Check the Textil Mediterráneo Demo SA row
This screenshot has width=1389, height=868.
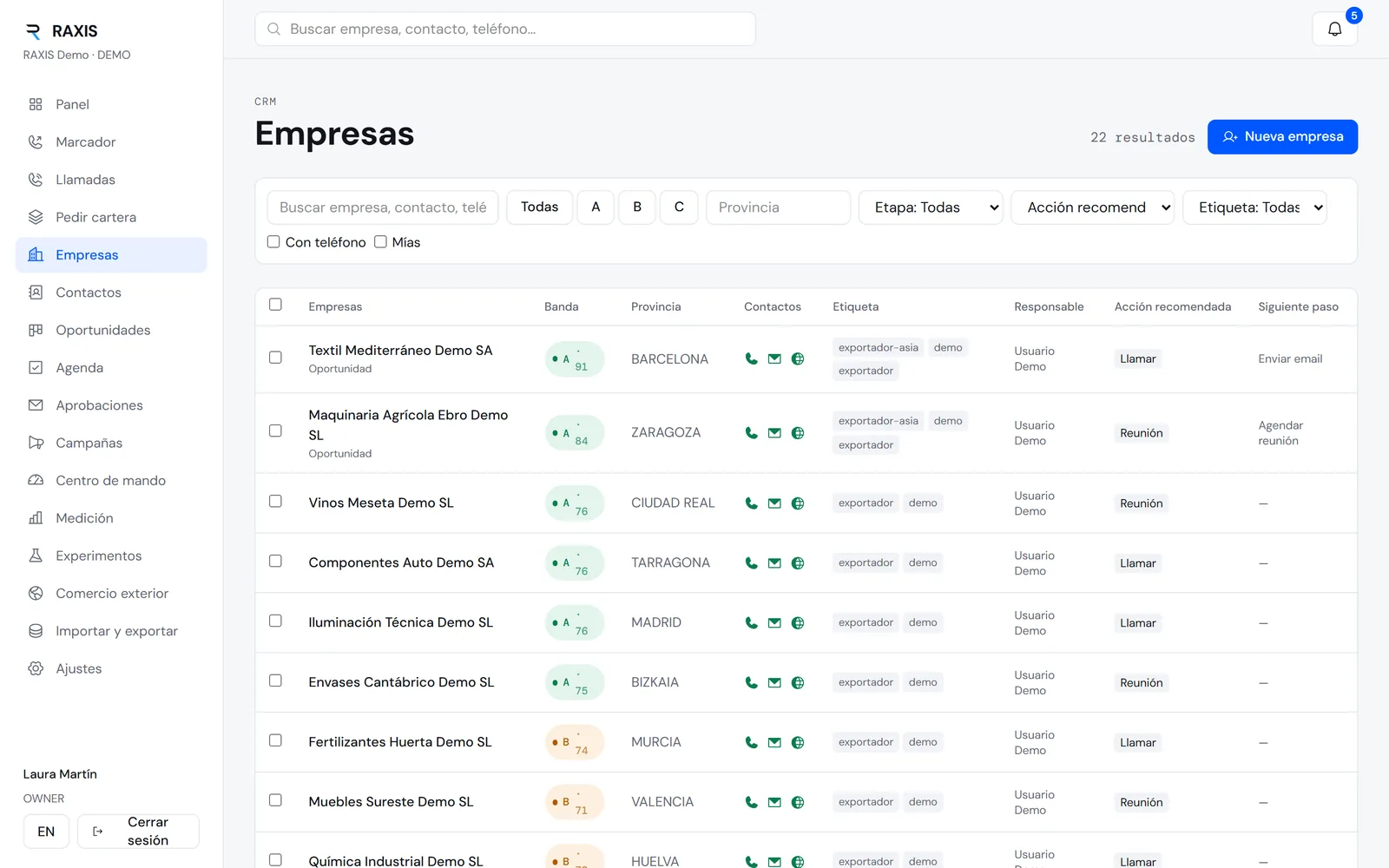coord(275,358)
